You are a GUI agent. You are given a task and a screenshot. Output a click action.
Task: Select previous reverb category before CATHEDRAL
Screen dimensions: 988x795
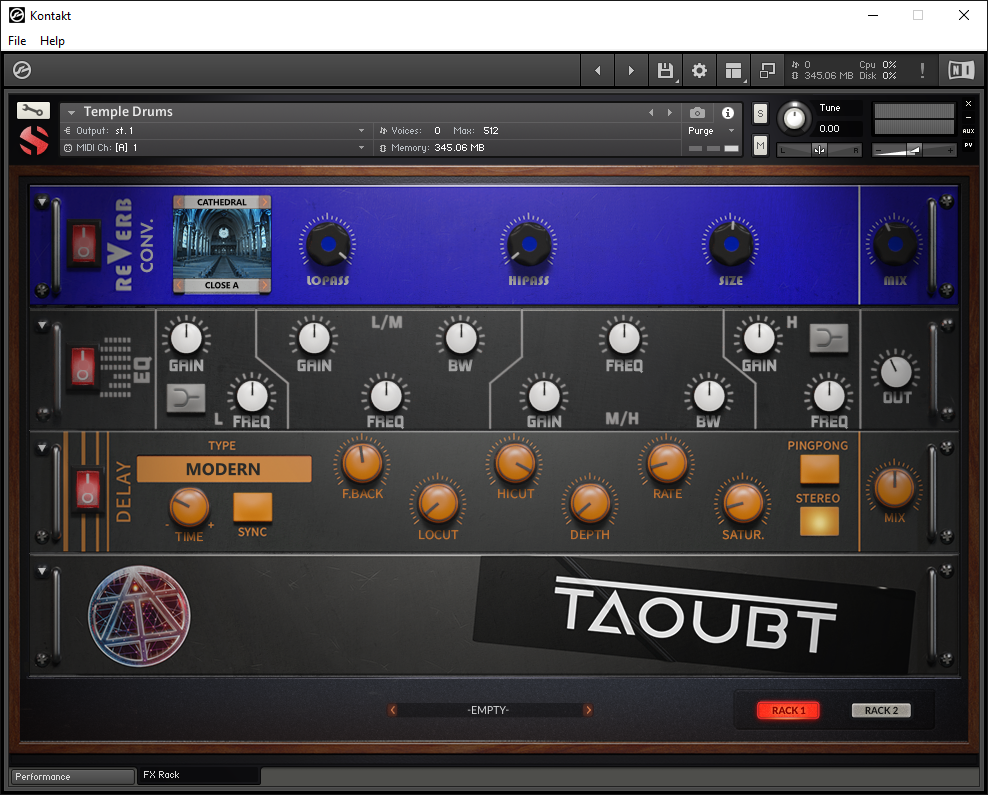[x=180, y=202]
